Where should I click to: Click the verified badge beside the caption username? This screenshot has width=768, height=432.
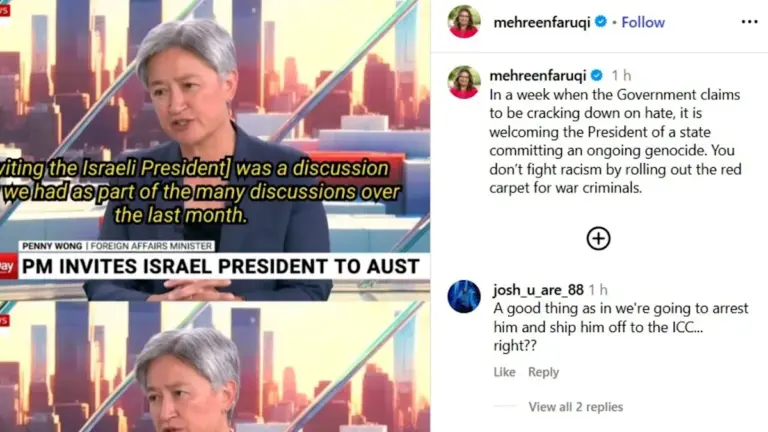coord(596,75)
